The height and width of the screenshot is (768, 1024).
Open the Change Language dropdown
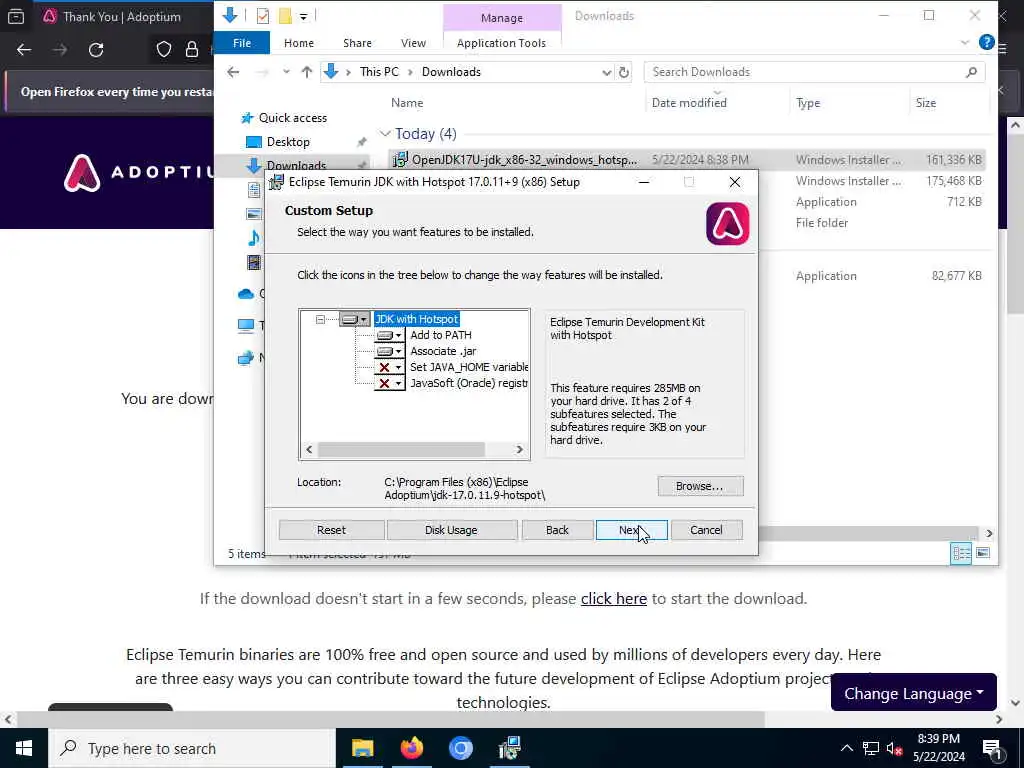tap(914, 693)
